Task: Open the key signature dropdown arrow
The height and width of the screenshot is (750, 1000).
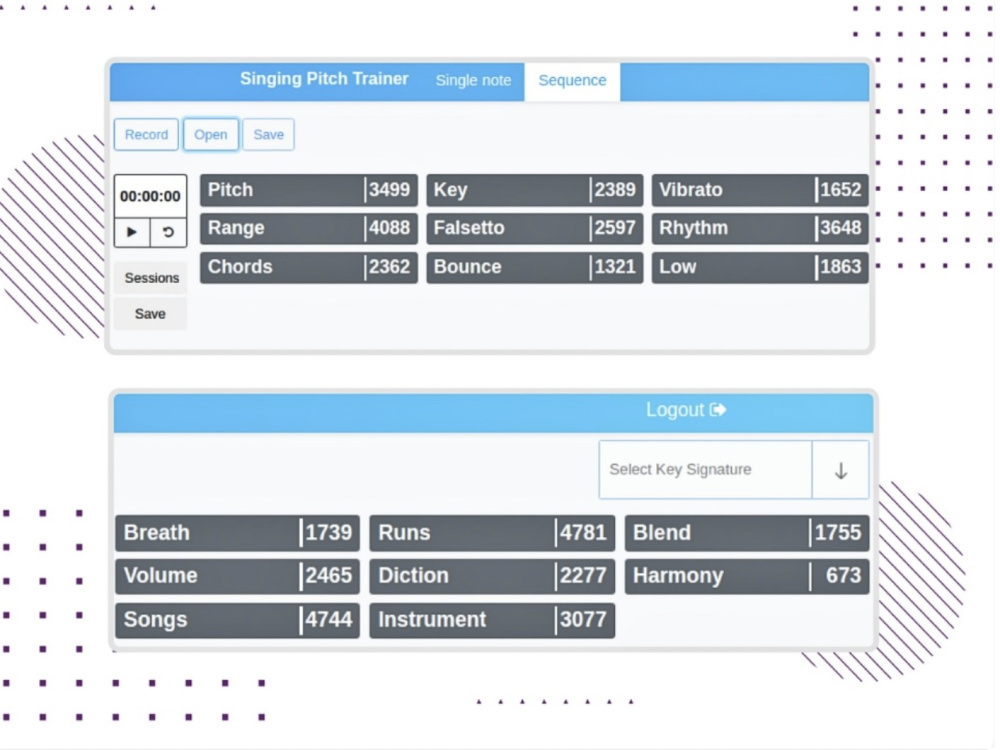Action: coord(841,470)
